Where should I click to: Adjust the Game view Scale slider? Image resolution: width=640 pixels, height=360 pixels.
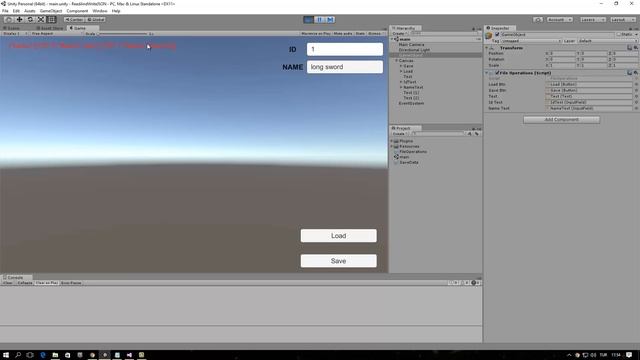(122, 33)
